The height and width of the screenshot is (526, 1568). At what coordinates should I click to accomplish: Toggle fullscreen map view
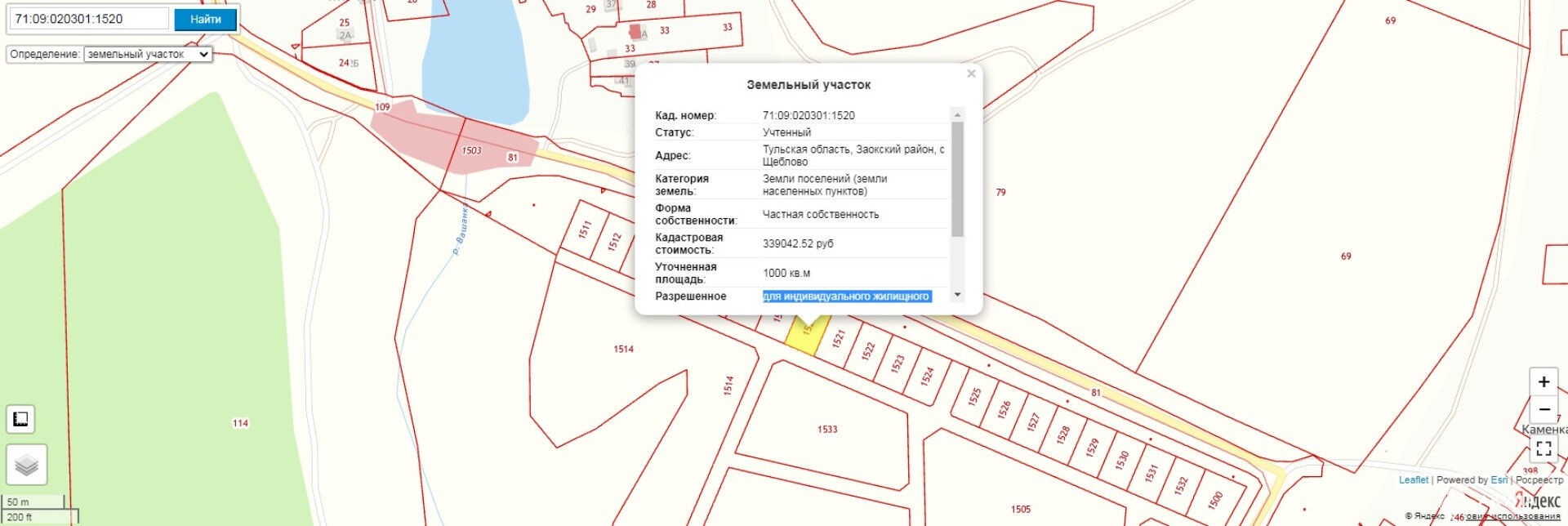click(x=1543, y=448)
